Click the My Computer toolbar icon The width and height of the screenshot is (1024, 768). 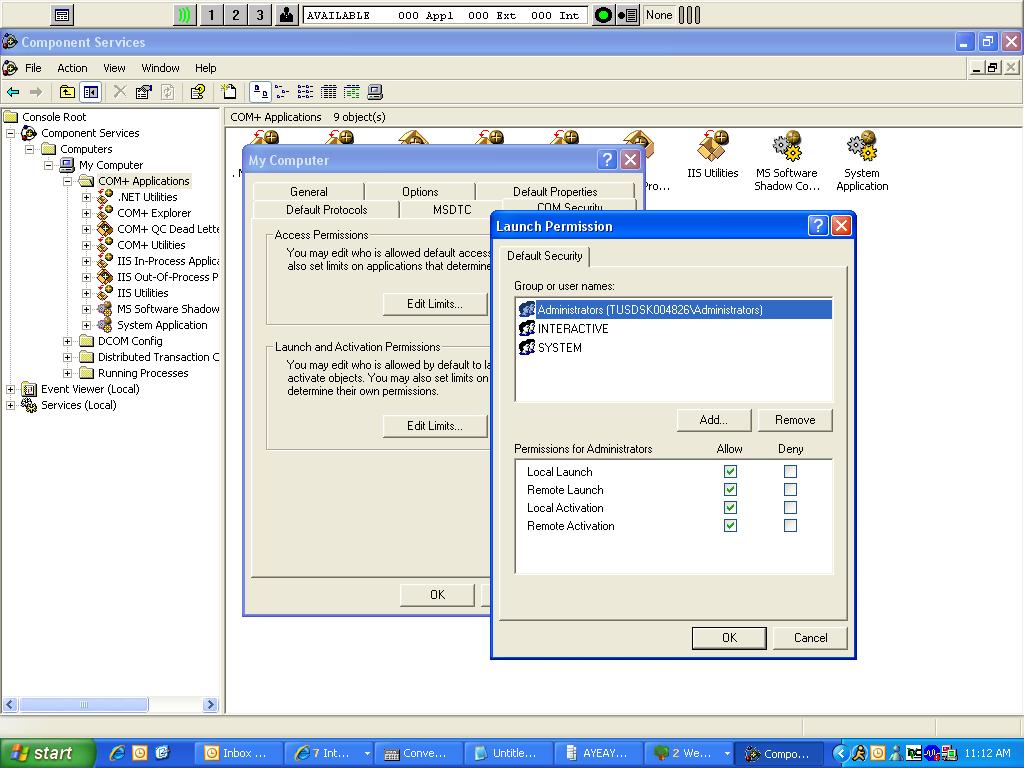pos(375,92)
